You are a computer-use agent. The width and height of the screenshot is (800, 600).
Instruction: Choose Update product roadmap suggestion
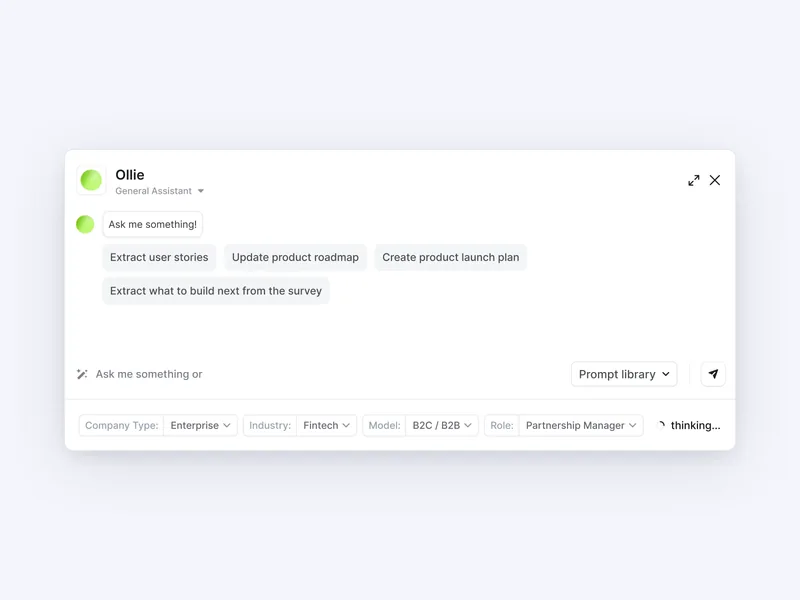[x=295, y=257]
